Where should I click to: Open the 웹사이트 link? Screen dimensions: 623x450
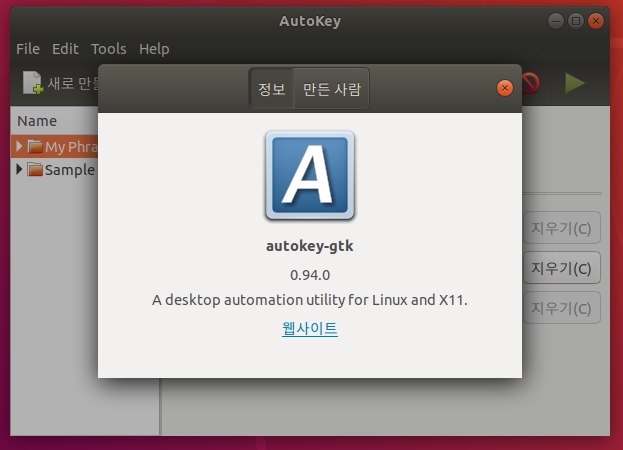[x=310, y=328]
